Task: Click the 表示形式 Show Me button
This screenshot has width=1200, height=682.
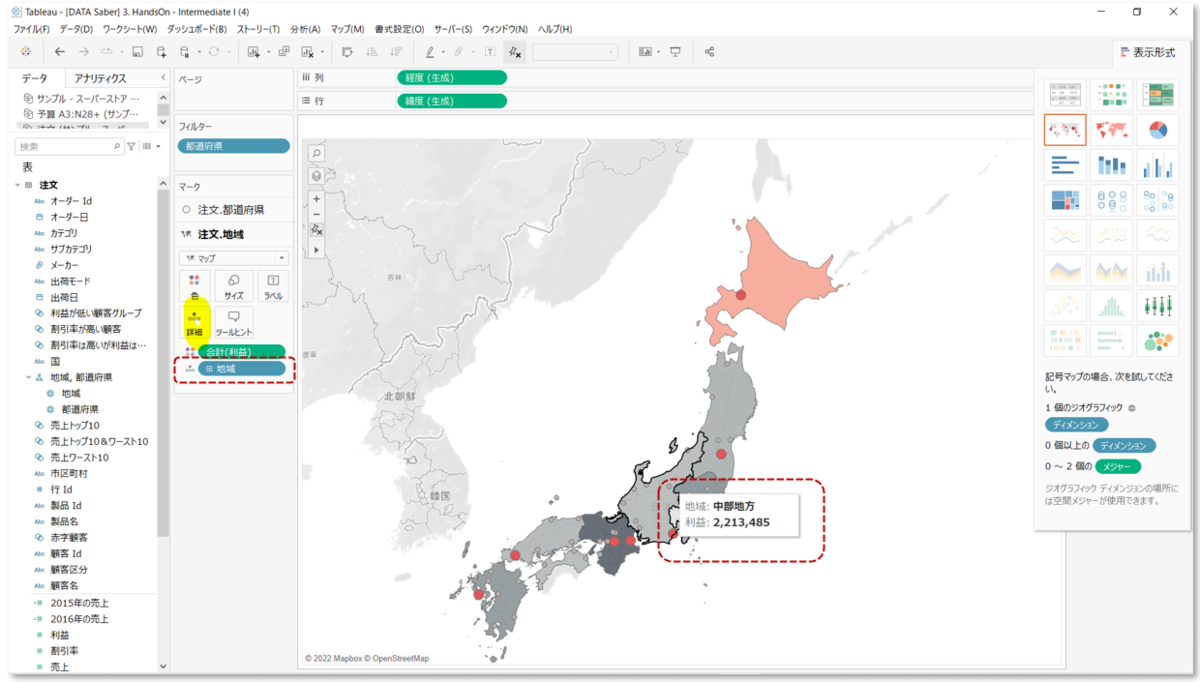Action: click(1146, 52)
